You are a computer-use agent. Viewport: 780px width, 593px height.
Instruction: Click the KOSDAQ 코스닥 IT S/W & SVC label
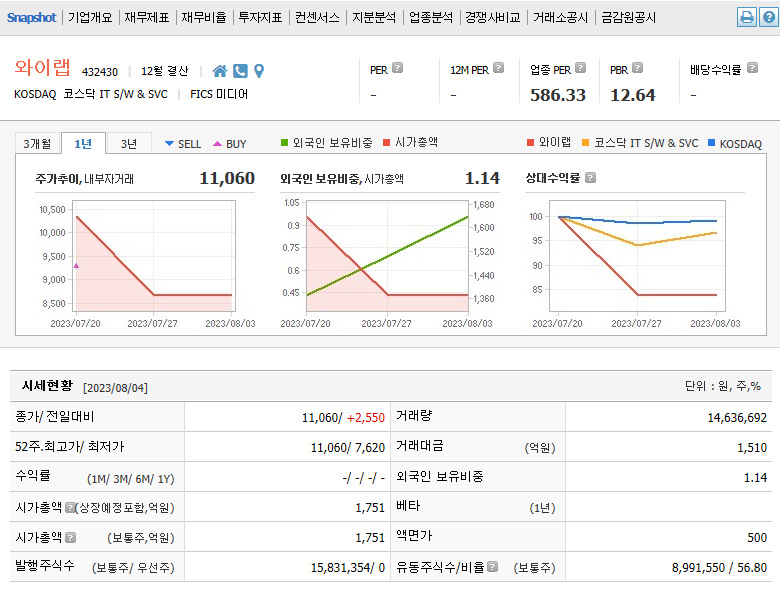tap(91, 94)
